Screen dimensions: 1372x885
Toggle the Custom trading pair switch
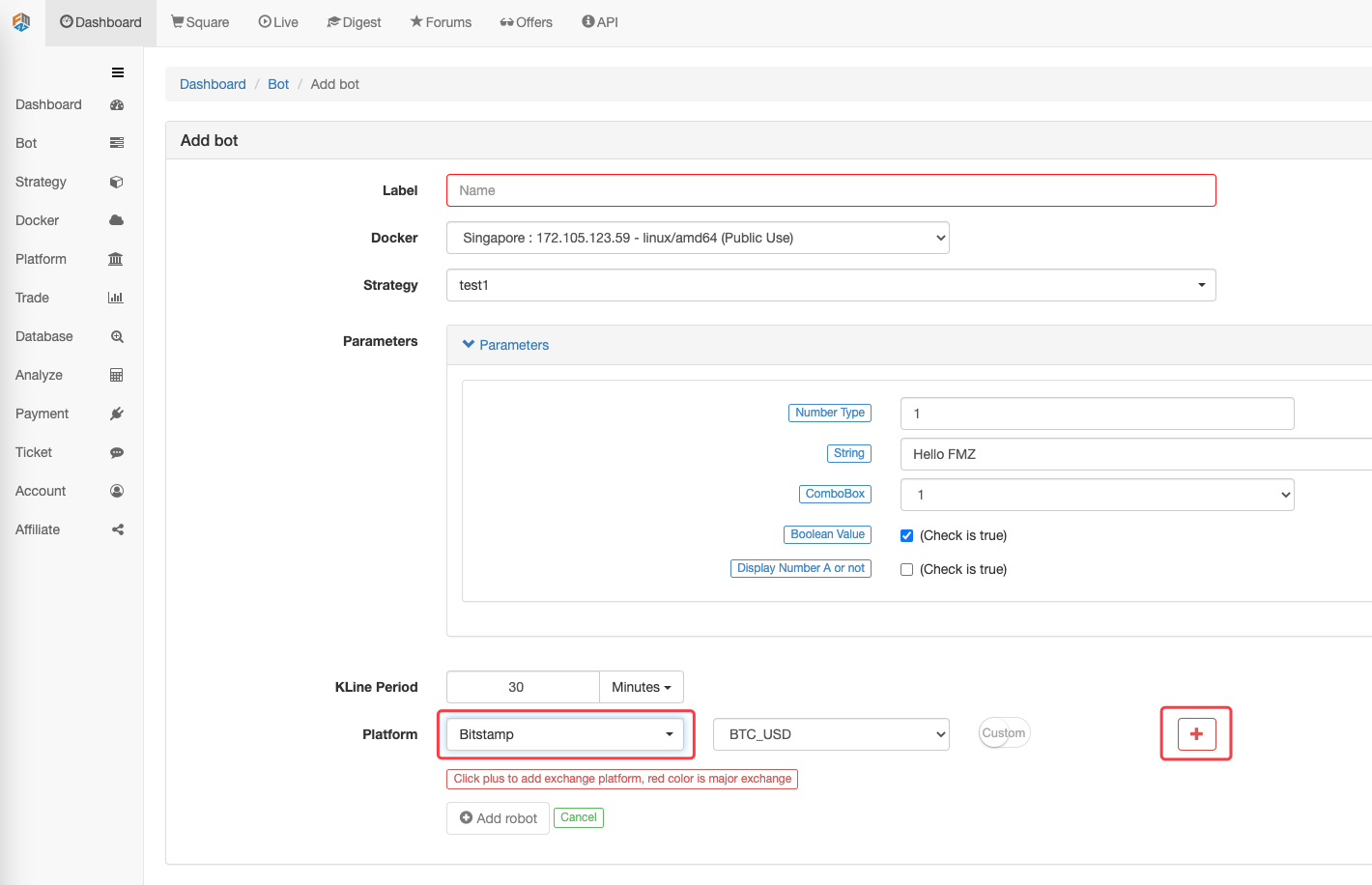click(1004, 733)
